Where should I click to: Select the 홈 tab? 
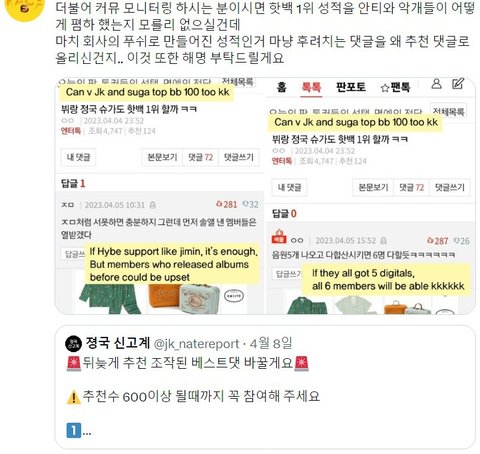pos(281,87)
